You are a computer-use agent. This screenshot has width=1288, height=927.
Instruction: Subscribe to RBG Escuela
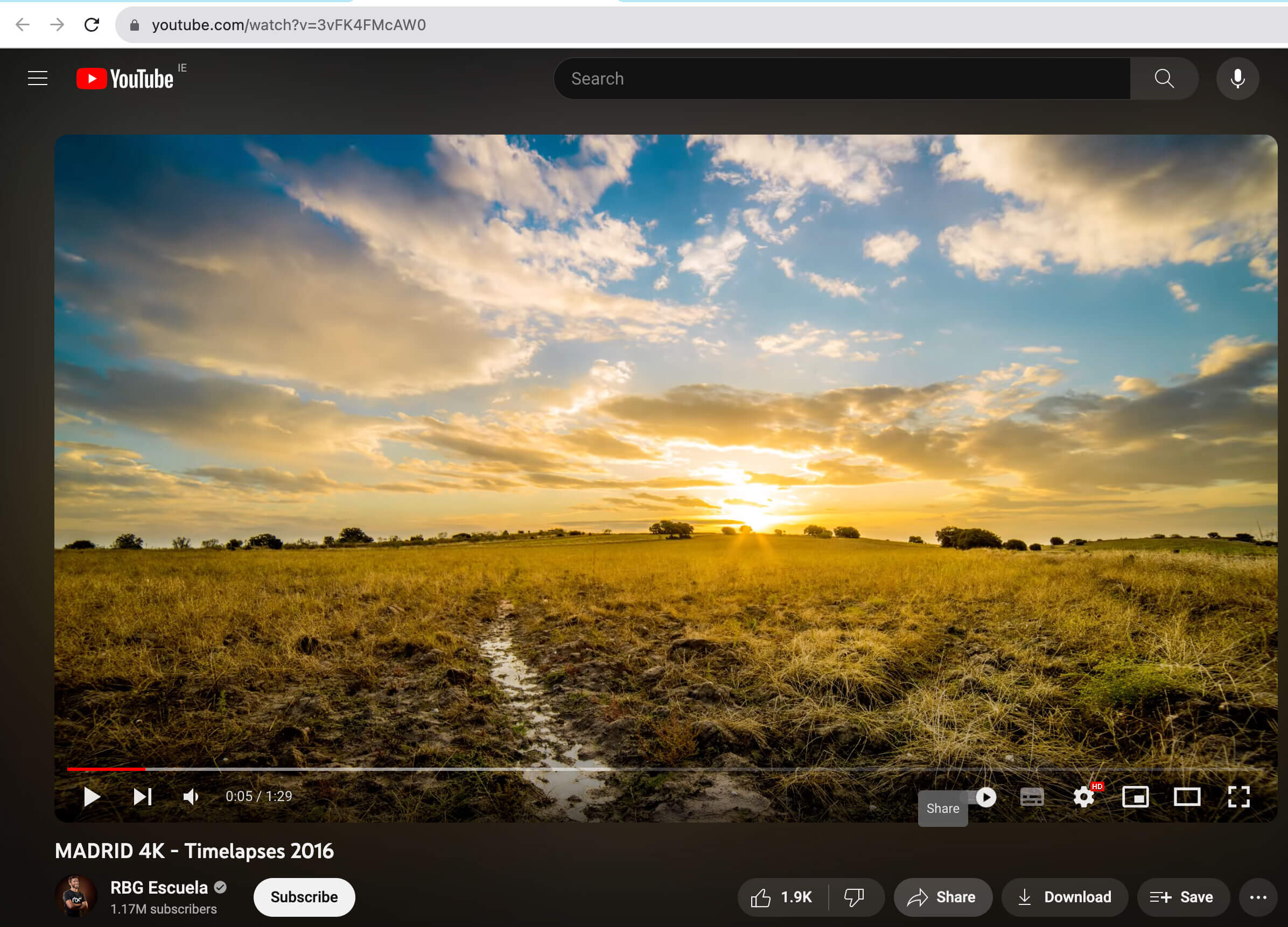click(304, 897)
